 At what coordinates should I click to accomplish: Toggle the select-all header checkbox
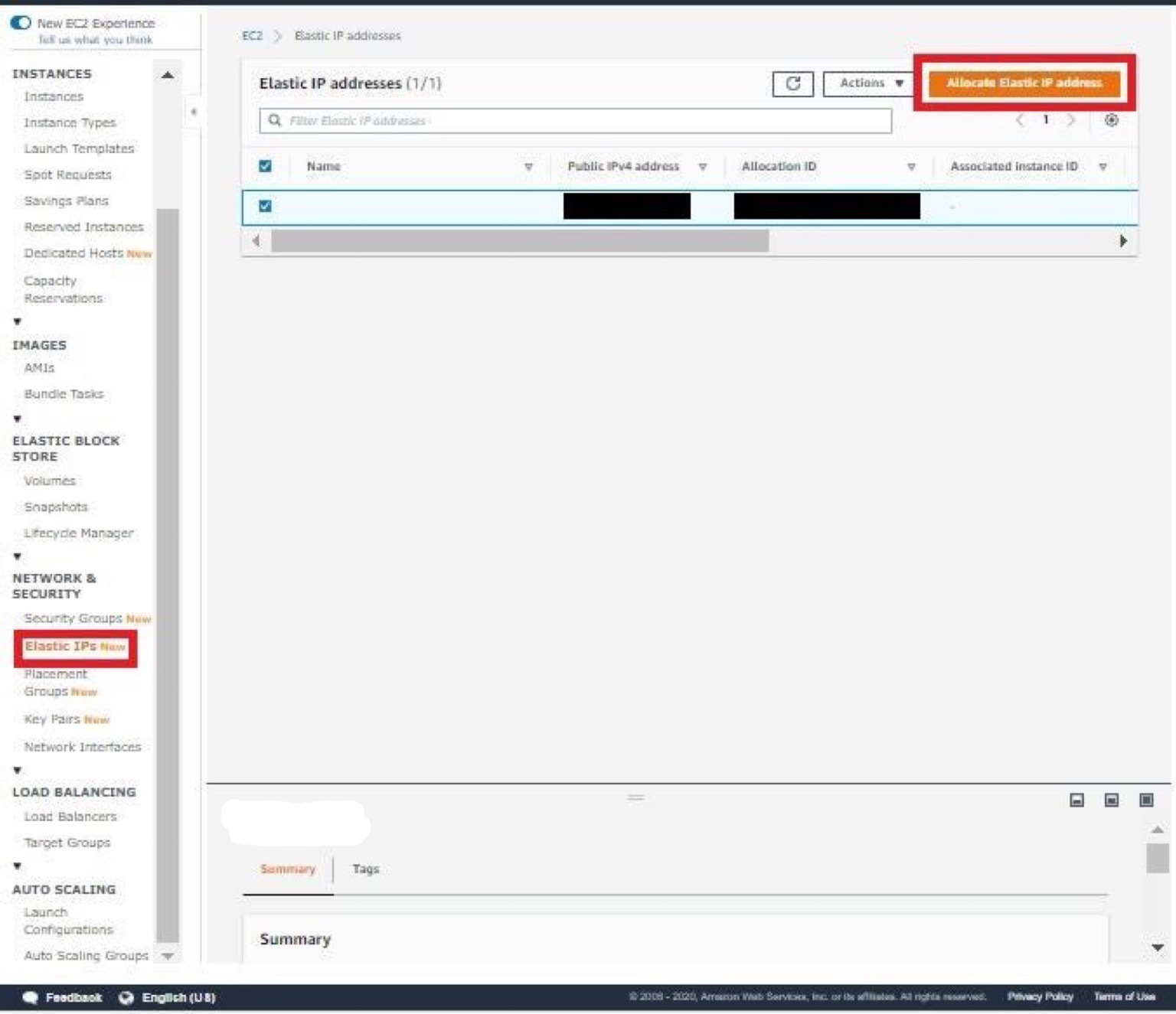click(x=265, y=166)
